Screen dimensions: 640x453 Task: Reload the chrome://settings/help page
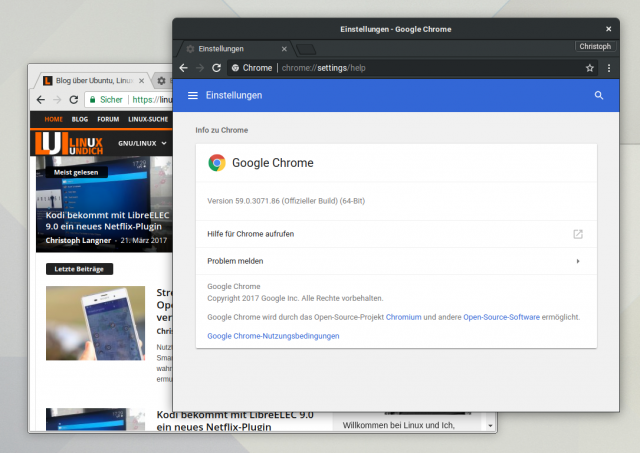click(217, 68)
